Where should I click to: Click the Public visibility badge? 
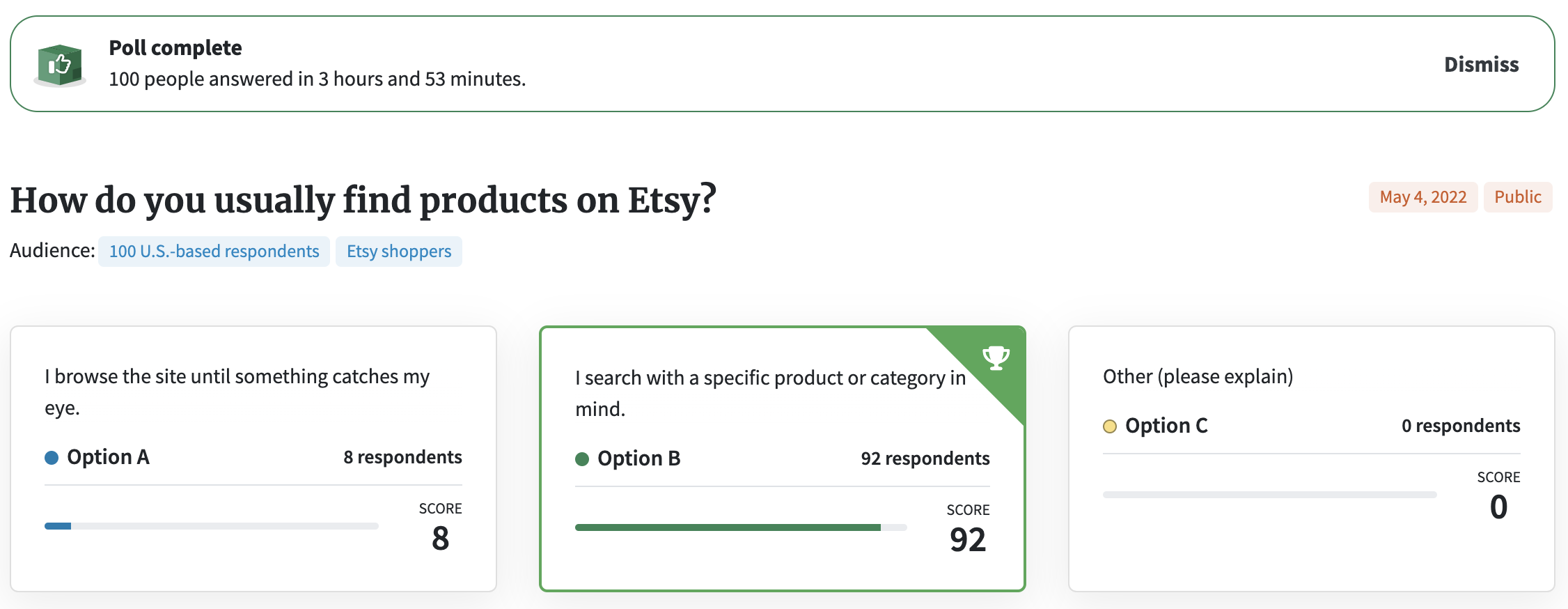tap(1518, 197)
